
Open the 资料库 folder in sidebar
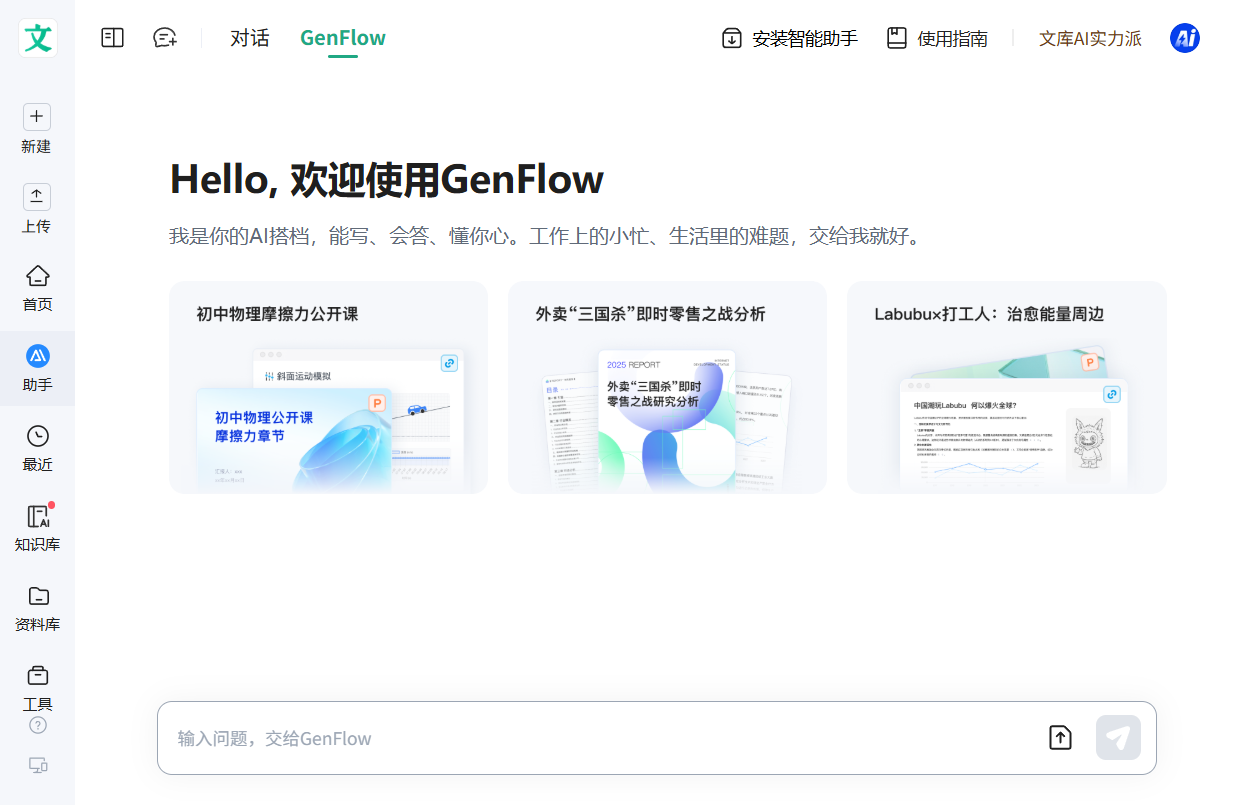pos(37,608)
